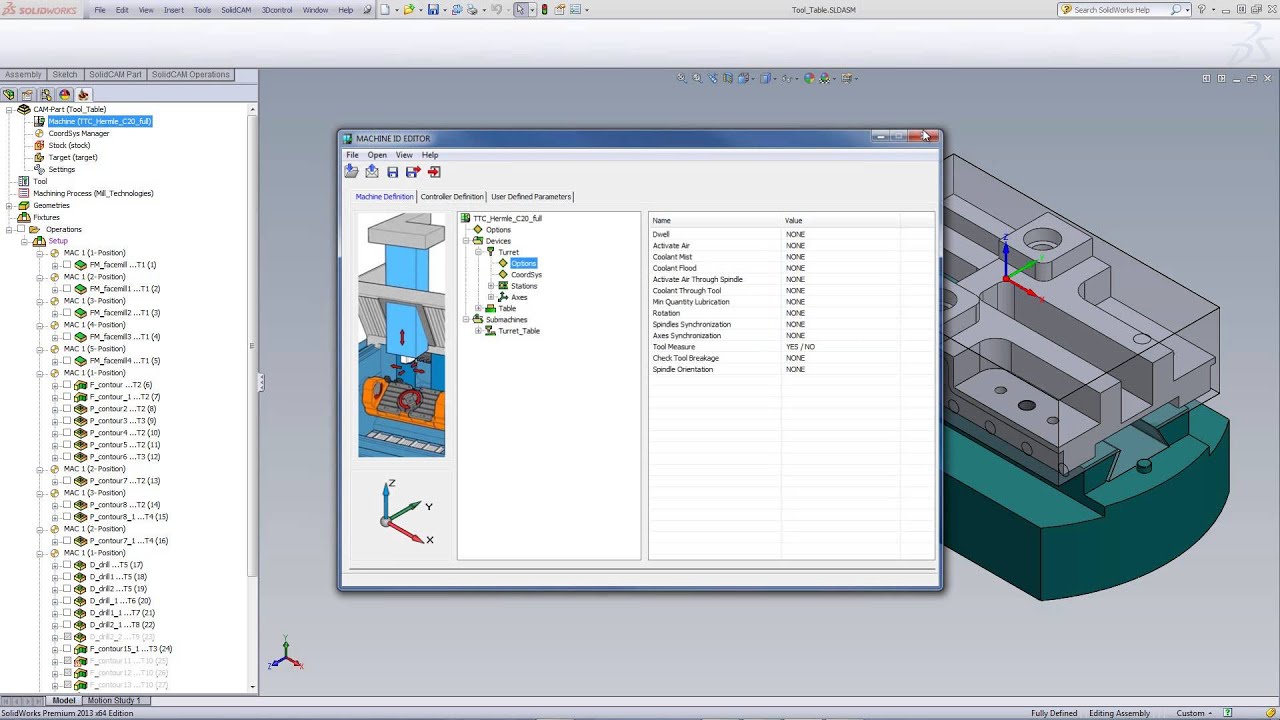
Task: Click the Tool Measure YES / NO value
Action: tap(800, 347)
